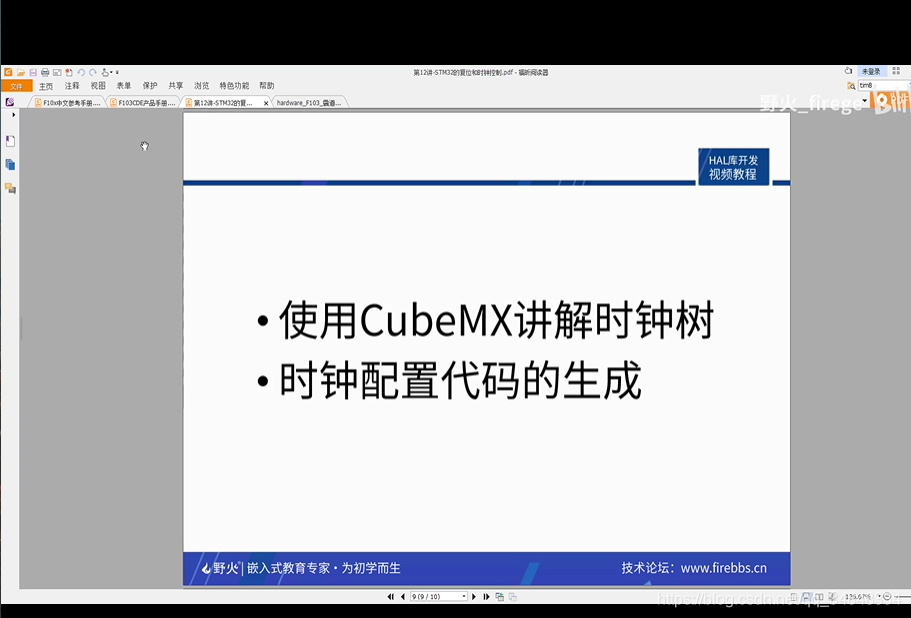Select the hand/touch mode tool icon
The image size is (911, 618).
coord(105,73)
